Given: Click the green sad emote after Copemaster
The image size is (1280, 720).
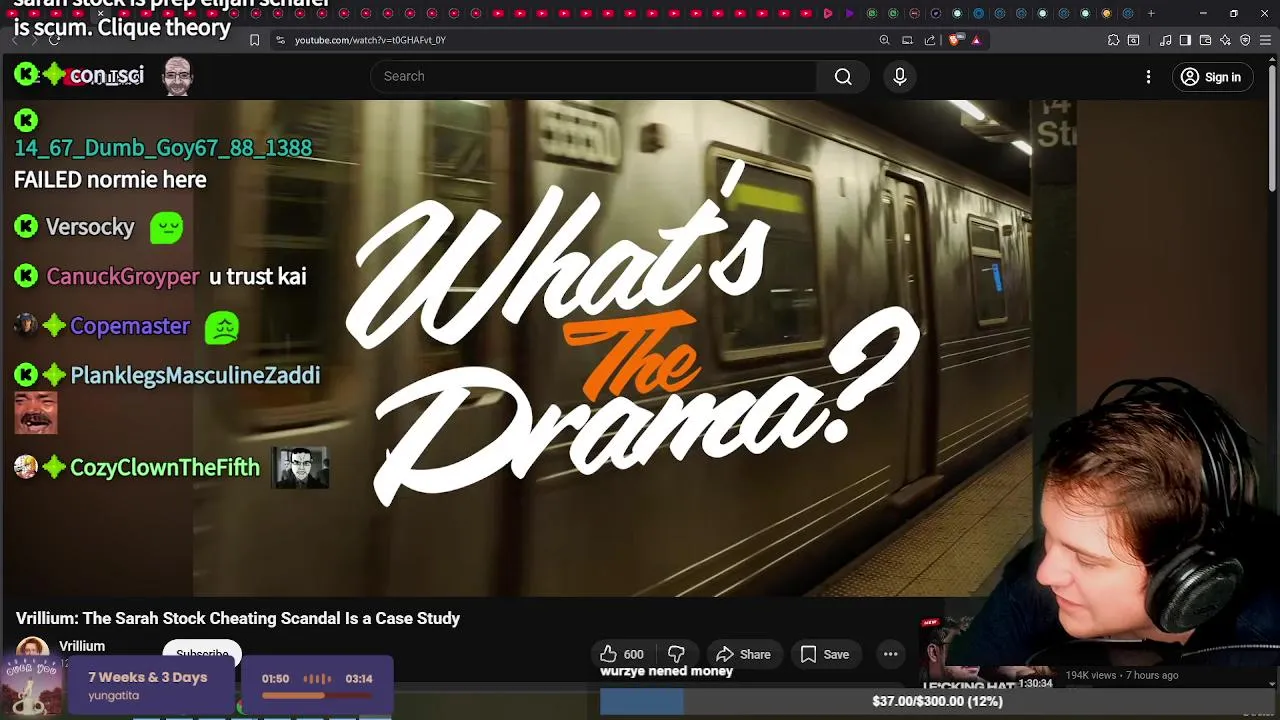Looking at the screenshot, I should pyautogui.click(x=222, y=328).
